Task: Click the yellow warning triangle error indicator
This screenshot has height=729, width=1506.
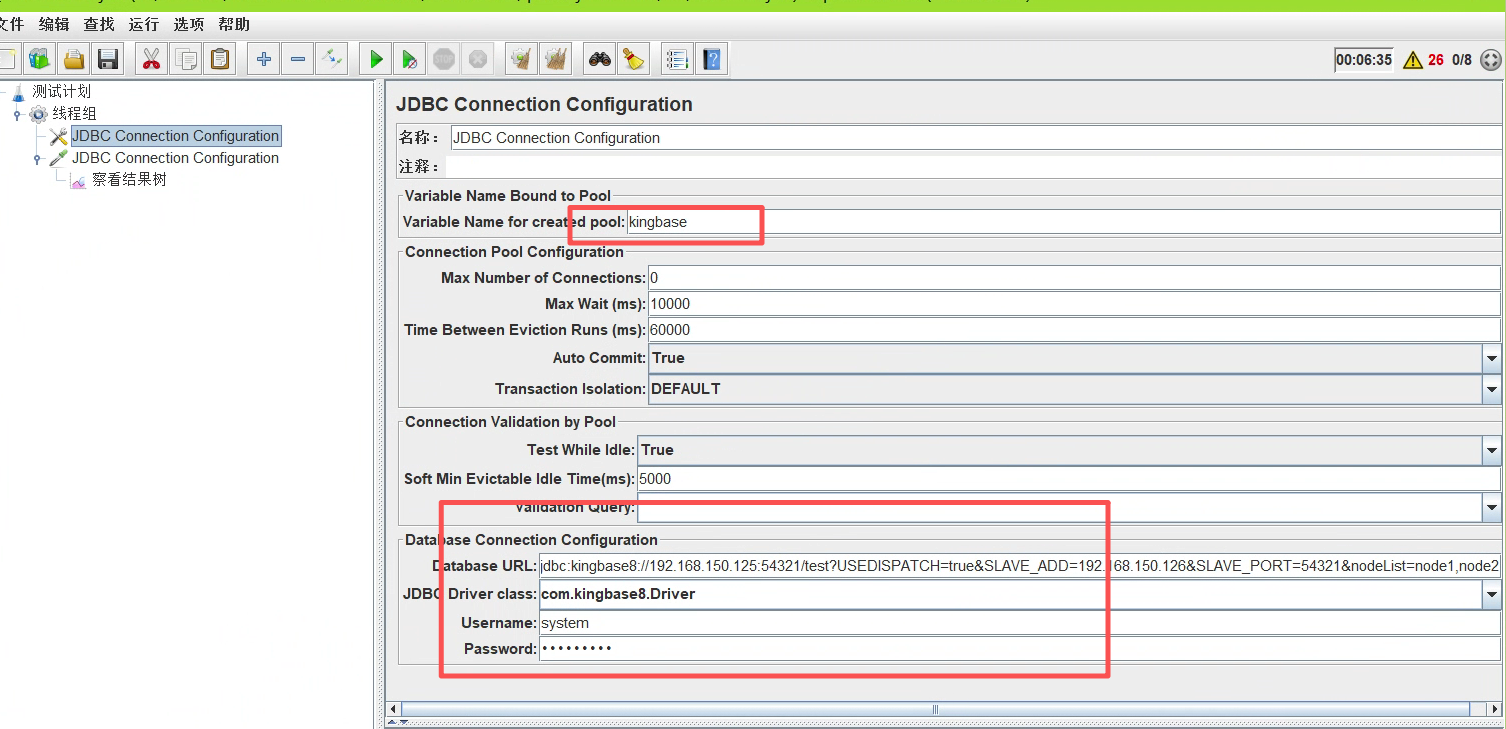Action: pos(1412,60)
